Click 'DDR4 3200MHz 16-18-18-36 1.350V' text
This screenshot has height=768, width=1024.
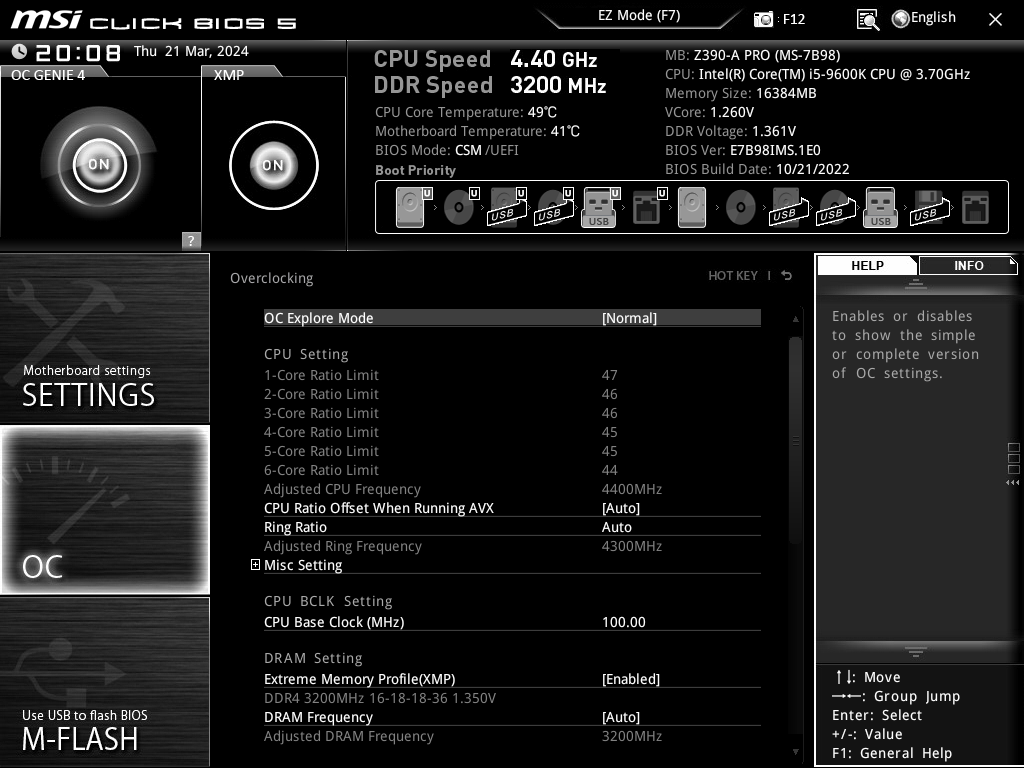click(380, 698)
